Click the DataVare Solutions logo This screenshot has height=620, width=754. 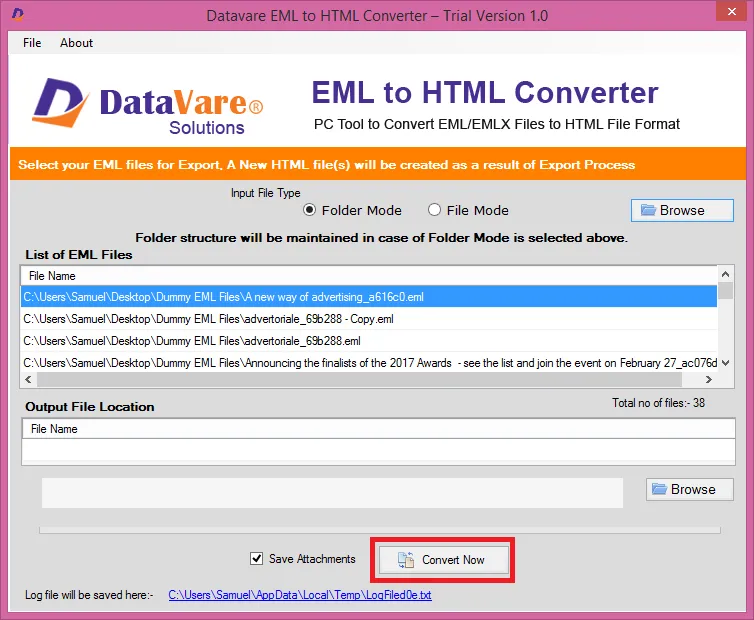[x=148, y=106]
